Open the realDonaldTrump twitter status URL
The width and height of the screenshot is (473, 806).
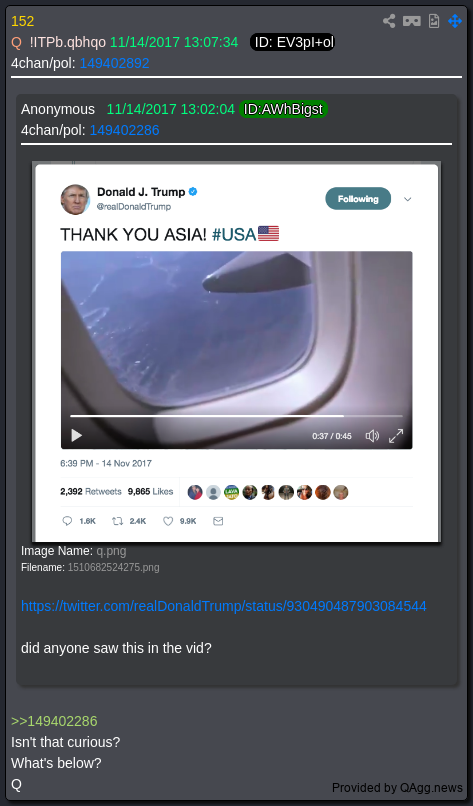coord(224,606)
